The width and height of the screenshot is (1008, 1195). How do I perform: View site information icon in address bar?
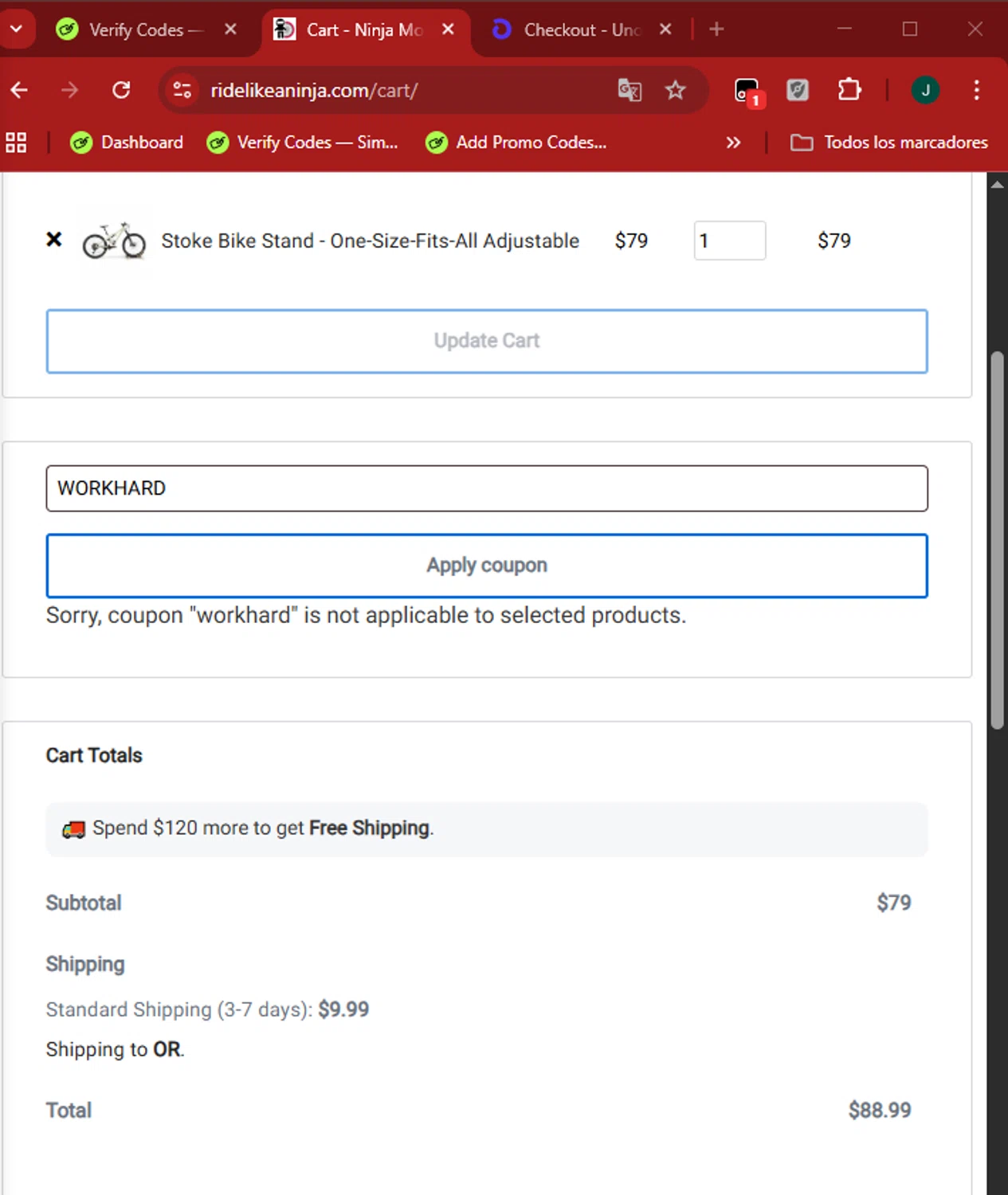pyautogui.click(x=182, y=90)
